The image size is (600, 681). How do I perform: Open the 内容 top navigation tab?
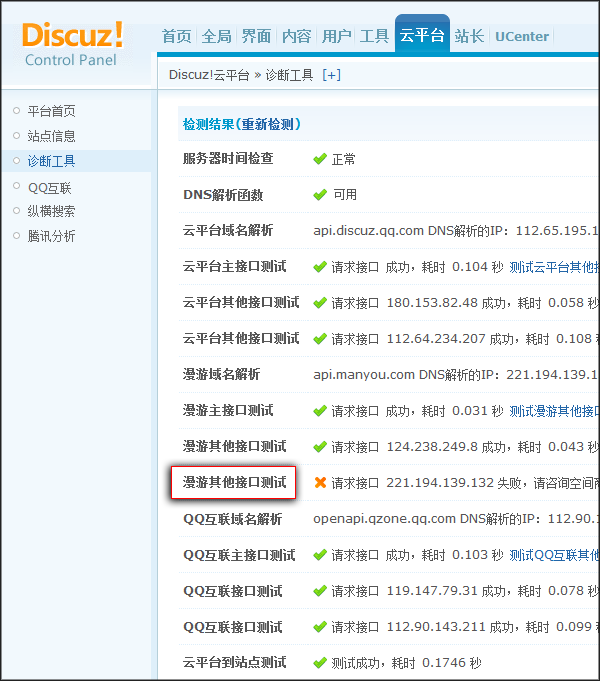[296, 36]
